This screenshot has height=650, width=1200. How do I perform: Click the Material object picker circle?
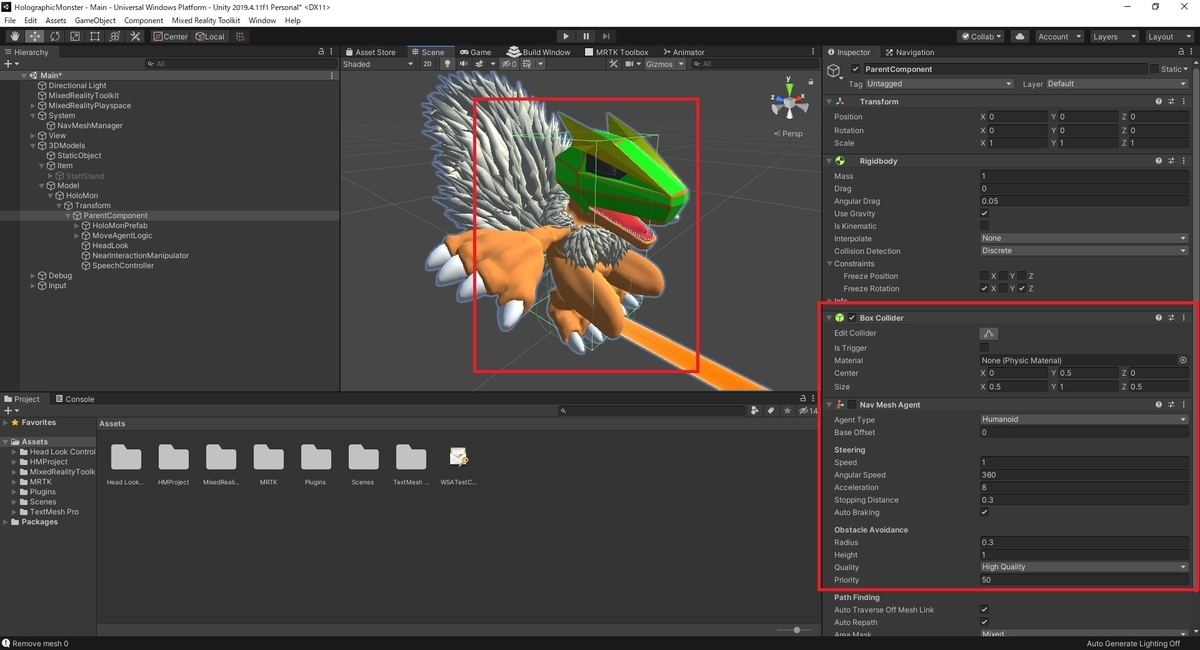(x=1183, y=360)
